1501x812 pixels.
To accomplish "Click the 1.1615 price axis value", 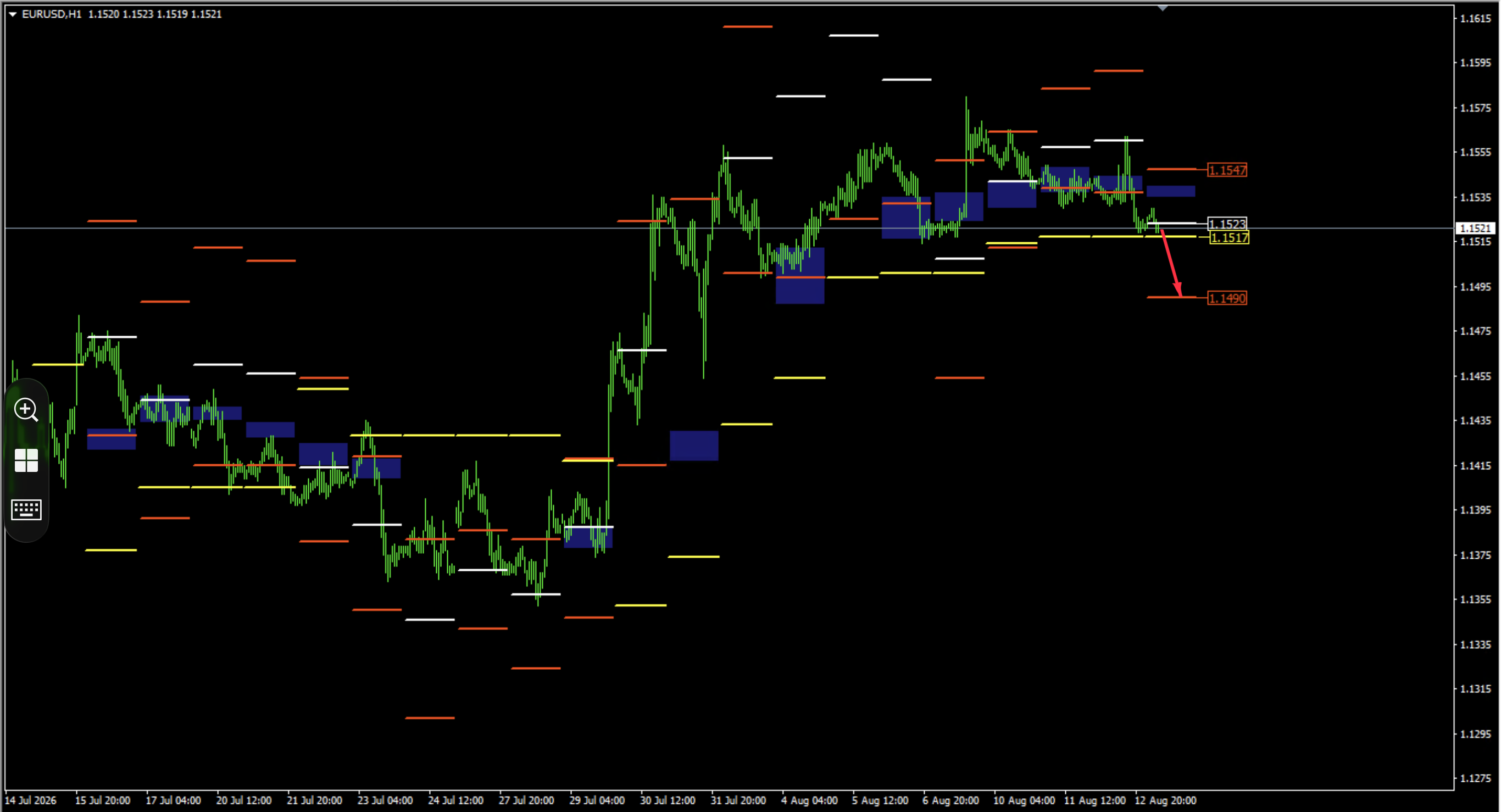I will (1475, 19).
